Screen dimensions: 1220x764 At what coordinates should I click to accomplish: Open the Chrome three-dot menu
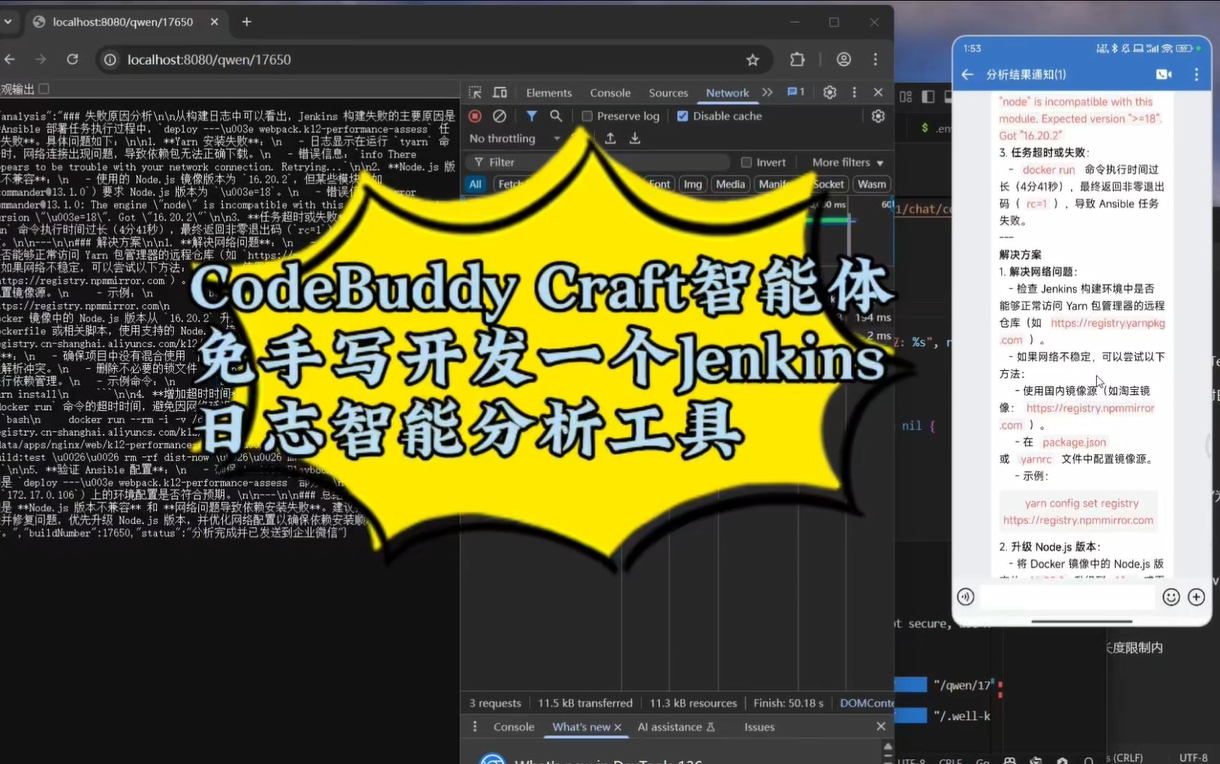click(875, 60)
